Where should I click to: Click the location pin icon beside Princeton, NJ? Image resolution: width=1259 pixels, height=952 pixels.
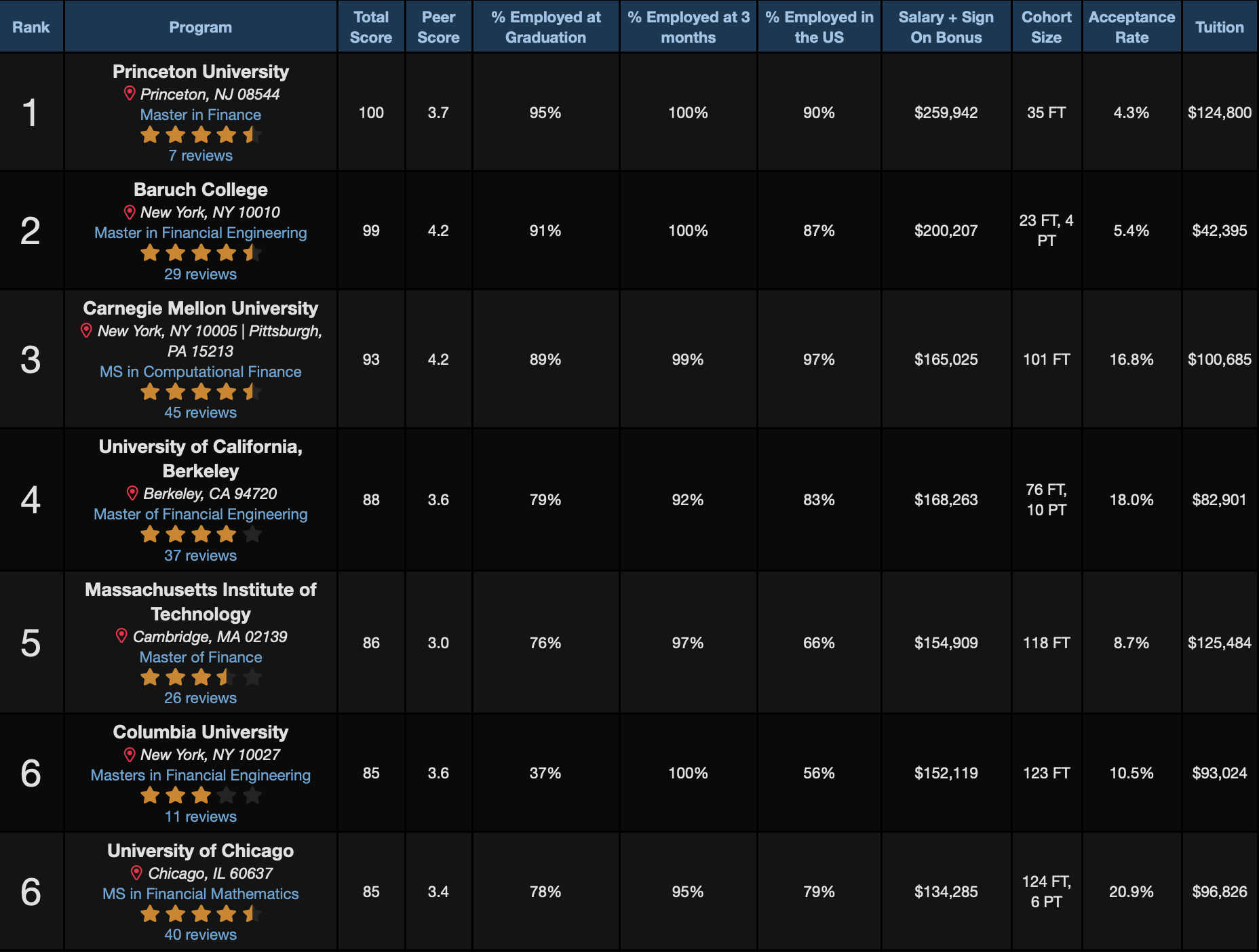point(130,94)
